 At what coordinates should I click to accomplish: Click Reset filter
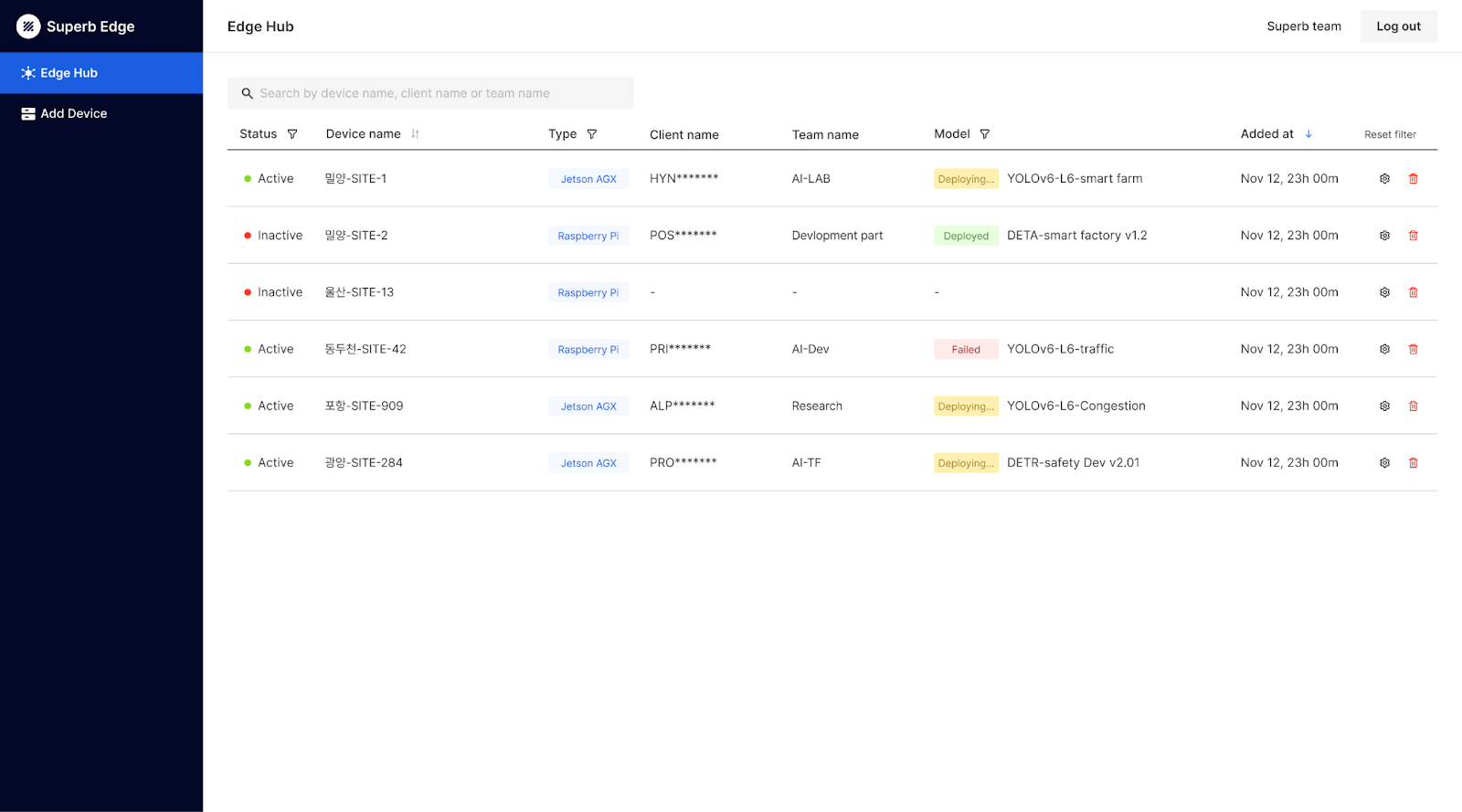1390,134
